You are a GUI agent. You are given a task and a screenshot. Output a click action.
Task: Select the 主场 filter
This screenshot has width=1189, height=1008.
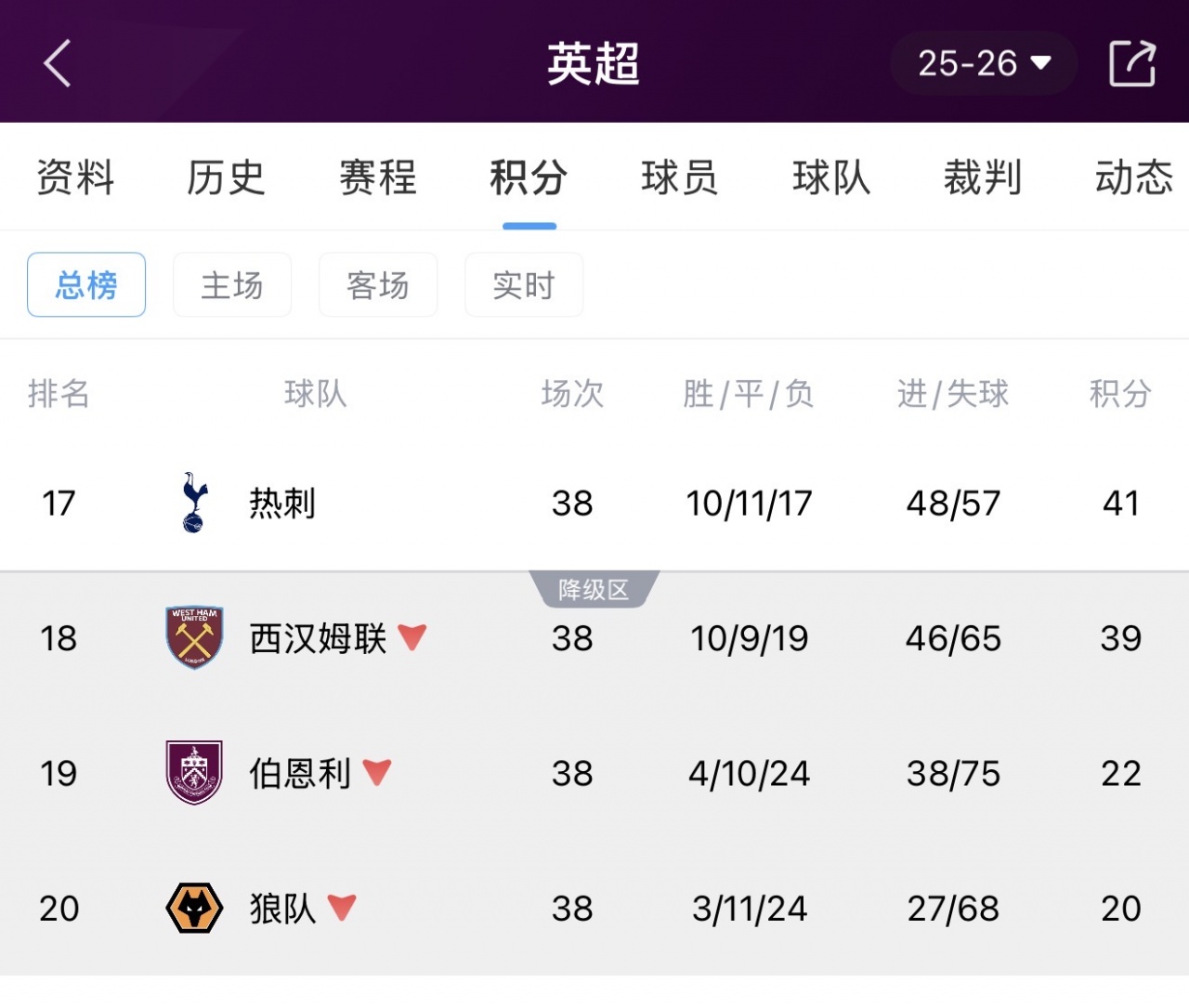pos(232,284)
